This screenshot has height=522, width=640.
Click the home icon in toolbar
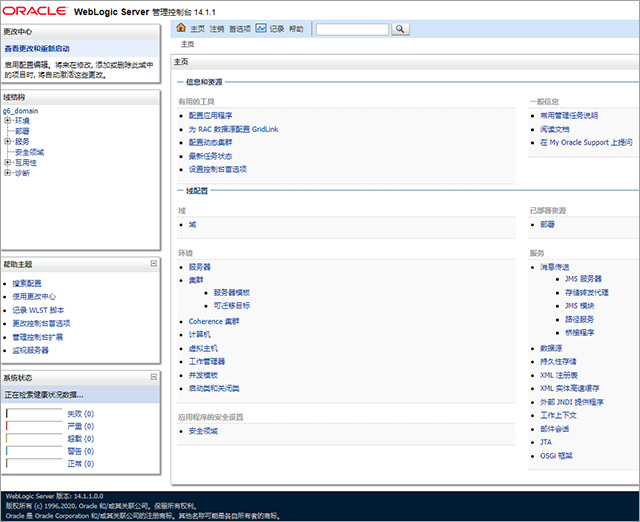tap(181, 28)
